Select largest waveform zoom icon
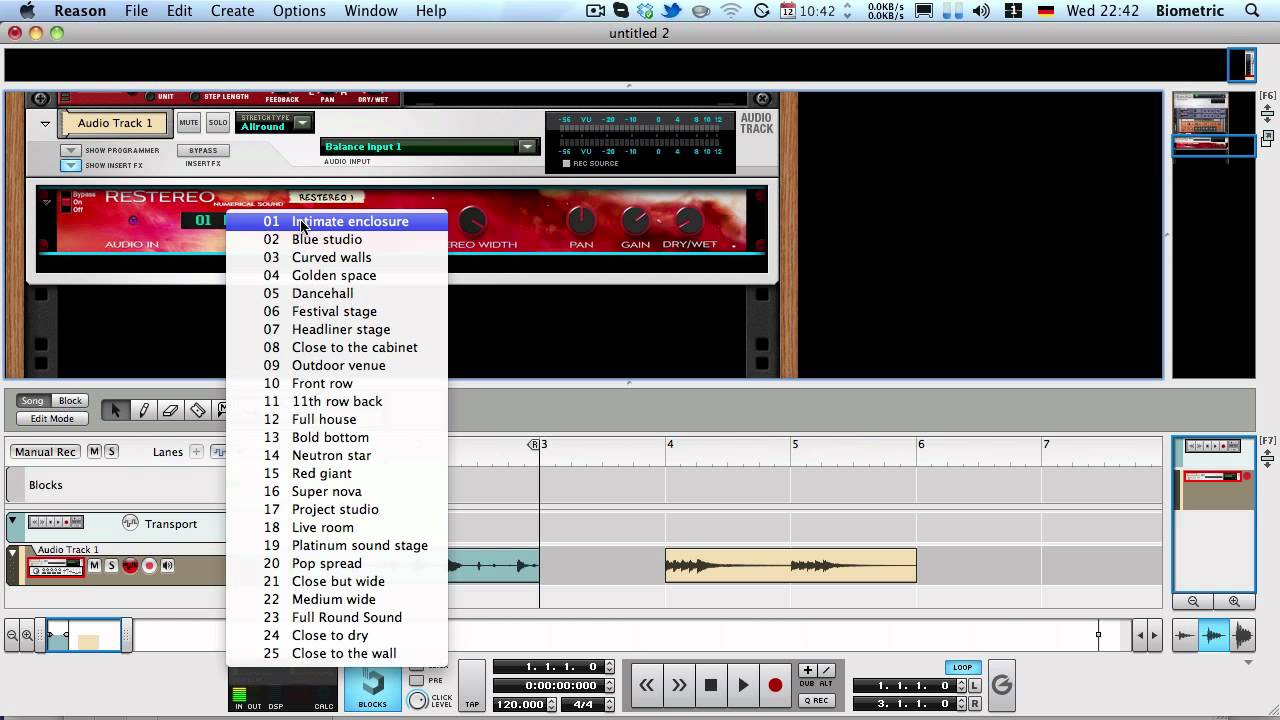Viewport: 1280px width, 720px height. pyautogui.click(x=1242, y=635)
